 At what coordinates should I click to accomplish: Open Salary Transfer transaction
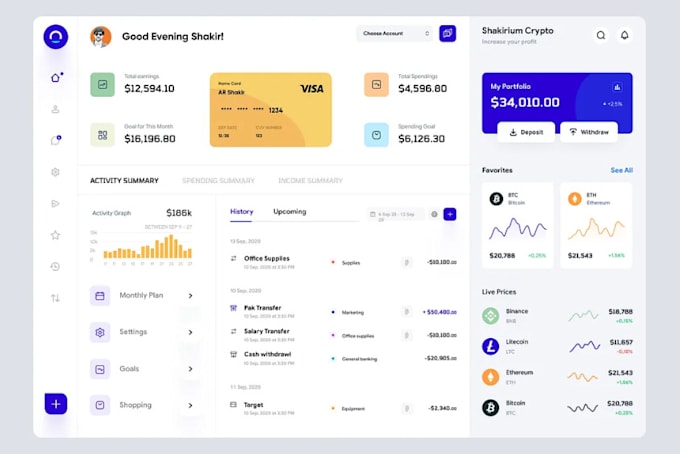pyautogui.click(x=343, y=335)
